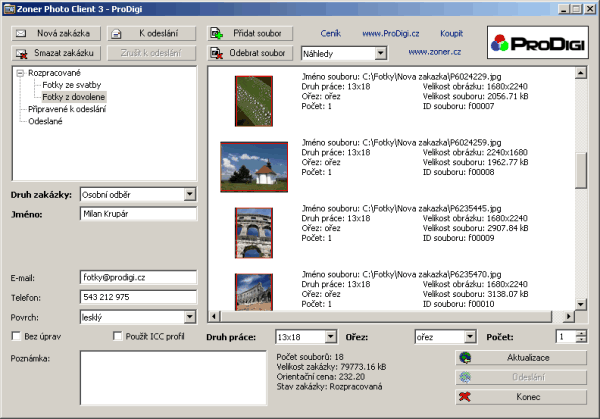
Task: Toggle the Použít ICC profil checkbox
Action: pos(117,336)
